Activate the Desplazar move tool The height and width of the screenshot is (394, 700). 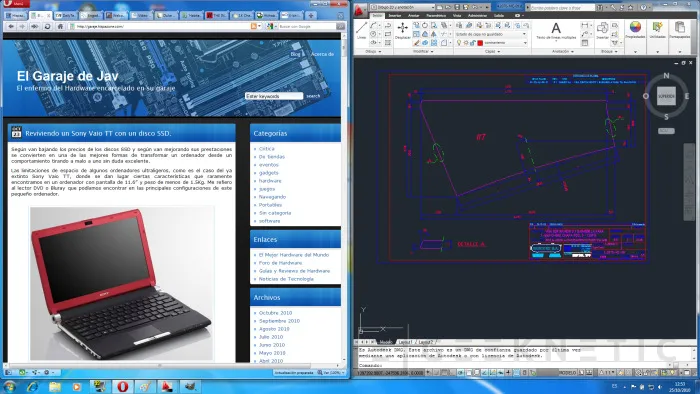402,31
